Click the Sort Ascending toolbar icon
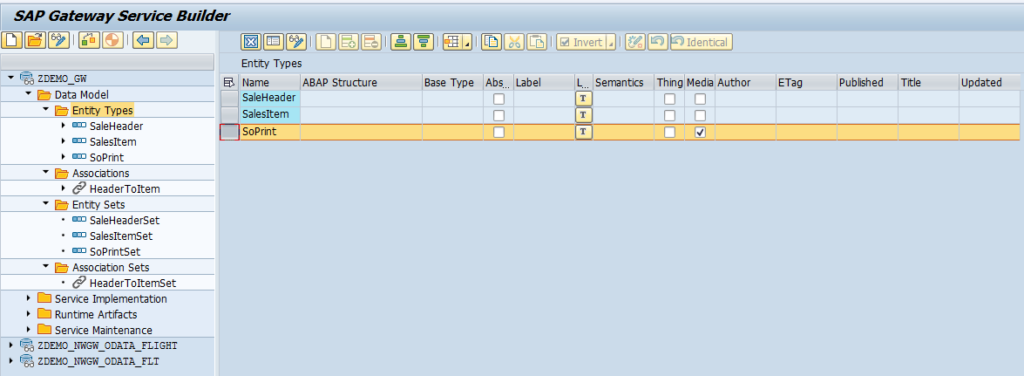Viewport: 1024px width, 376px height. (x=401, y=42)
